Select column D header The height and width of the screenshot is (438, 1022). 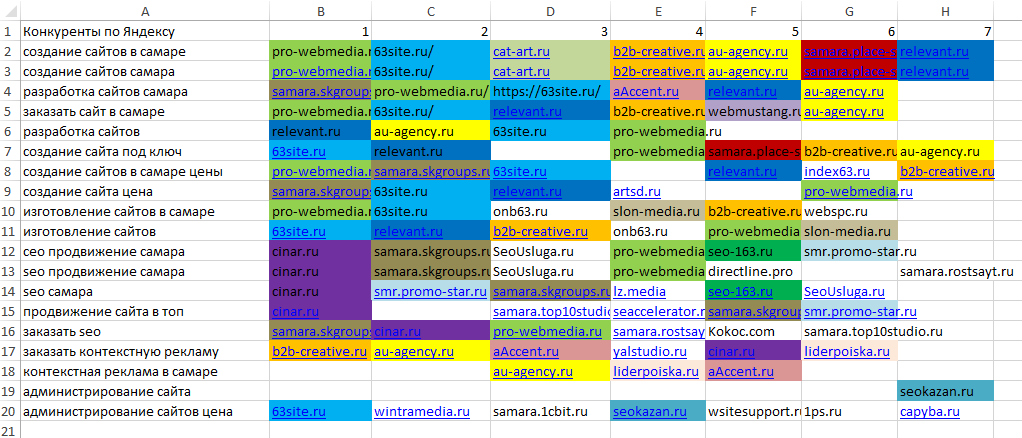pos(550,10)
